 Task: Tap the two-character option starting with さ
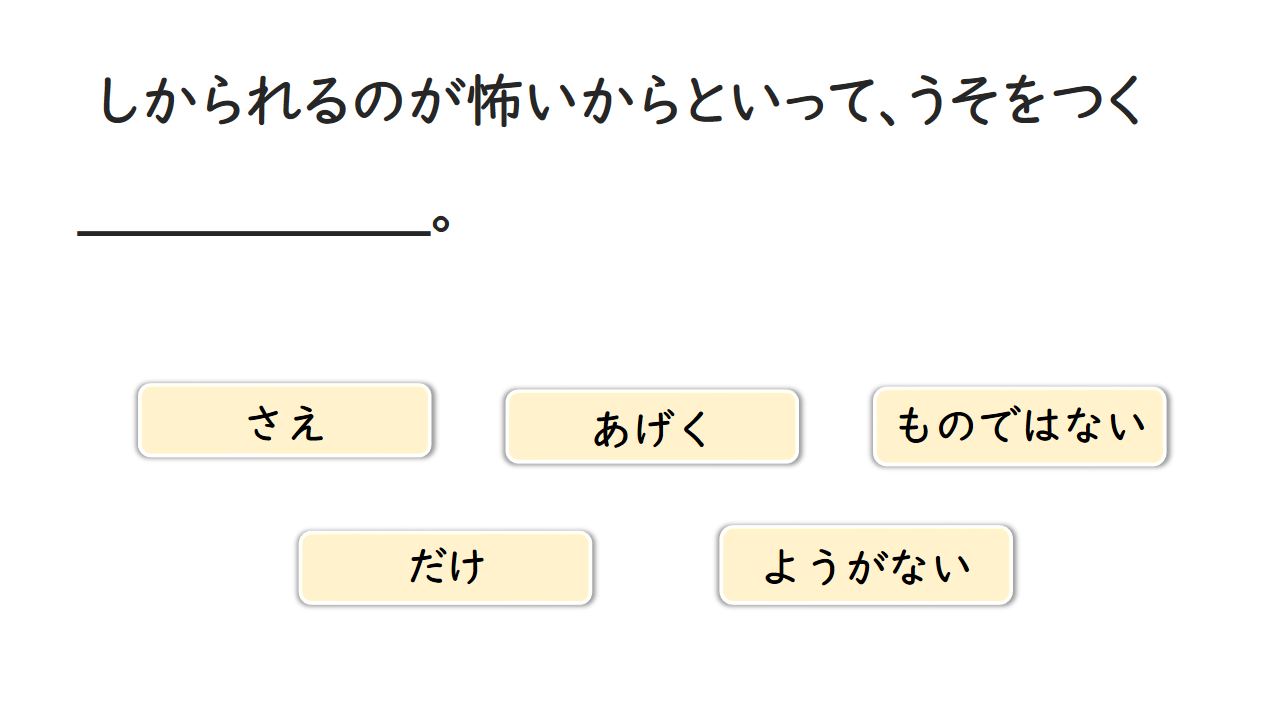coord(285,421)
